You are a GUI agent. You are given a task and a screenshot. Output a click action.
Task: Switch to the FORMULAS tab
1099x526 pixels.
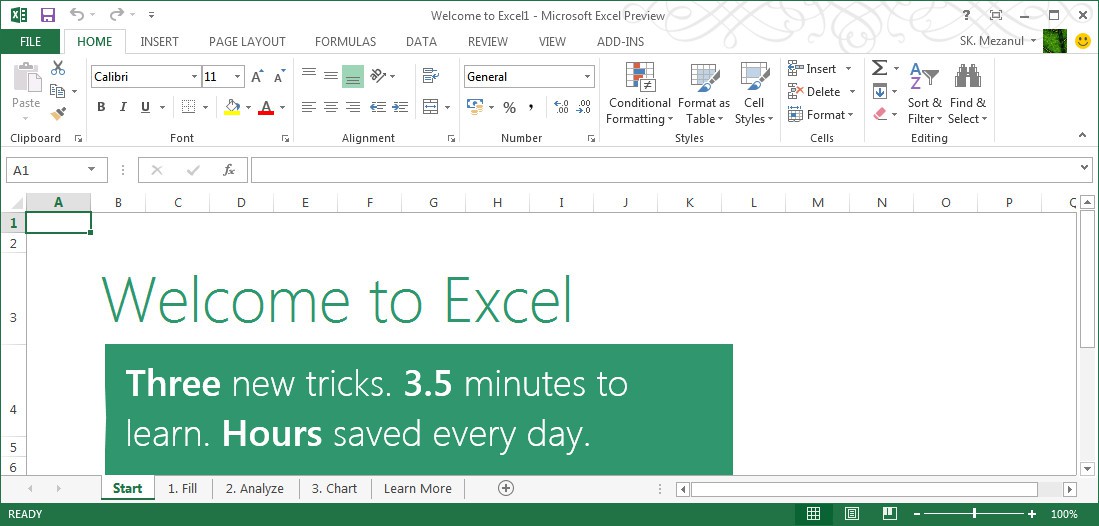pyautogui.click(x=346, y=41)
